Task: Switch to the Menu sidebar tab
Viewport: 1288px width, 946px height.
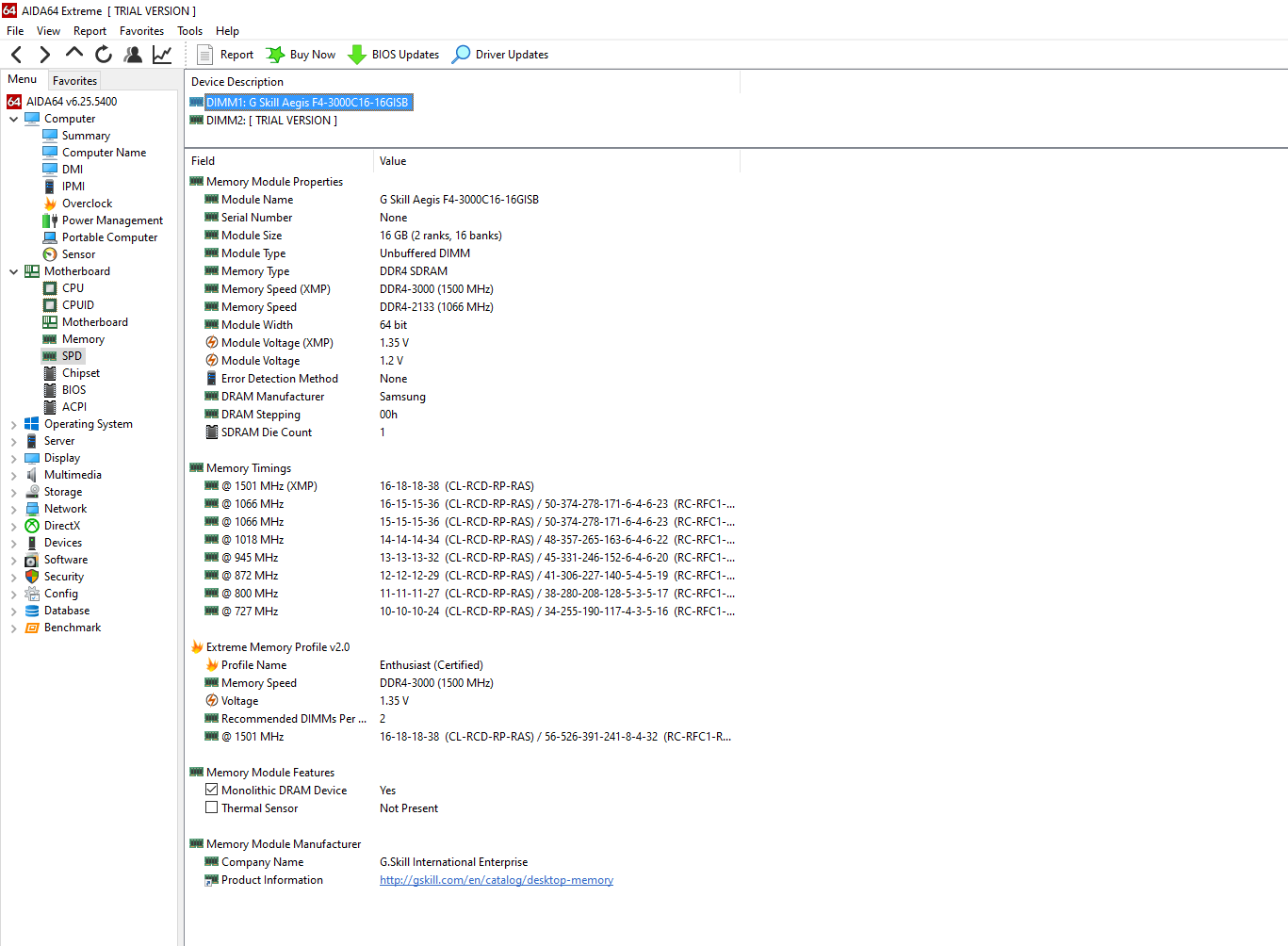Action: point(23,79)
